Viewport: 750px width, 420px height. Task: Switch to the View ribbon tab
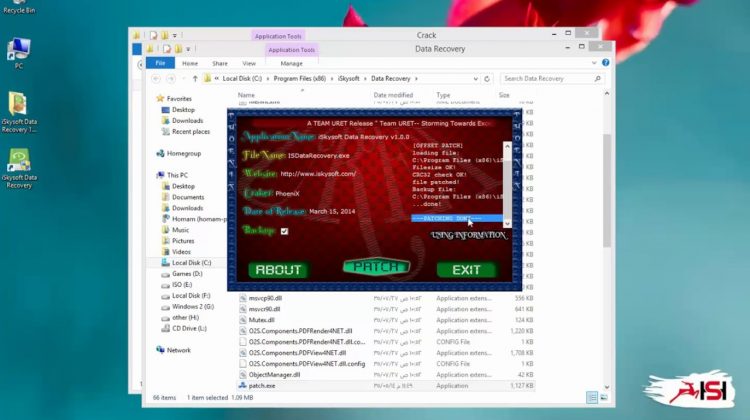pos(249,62)
